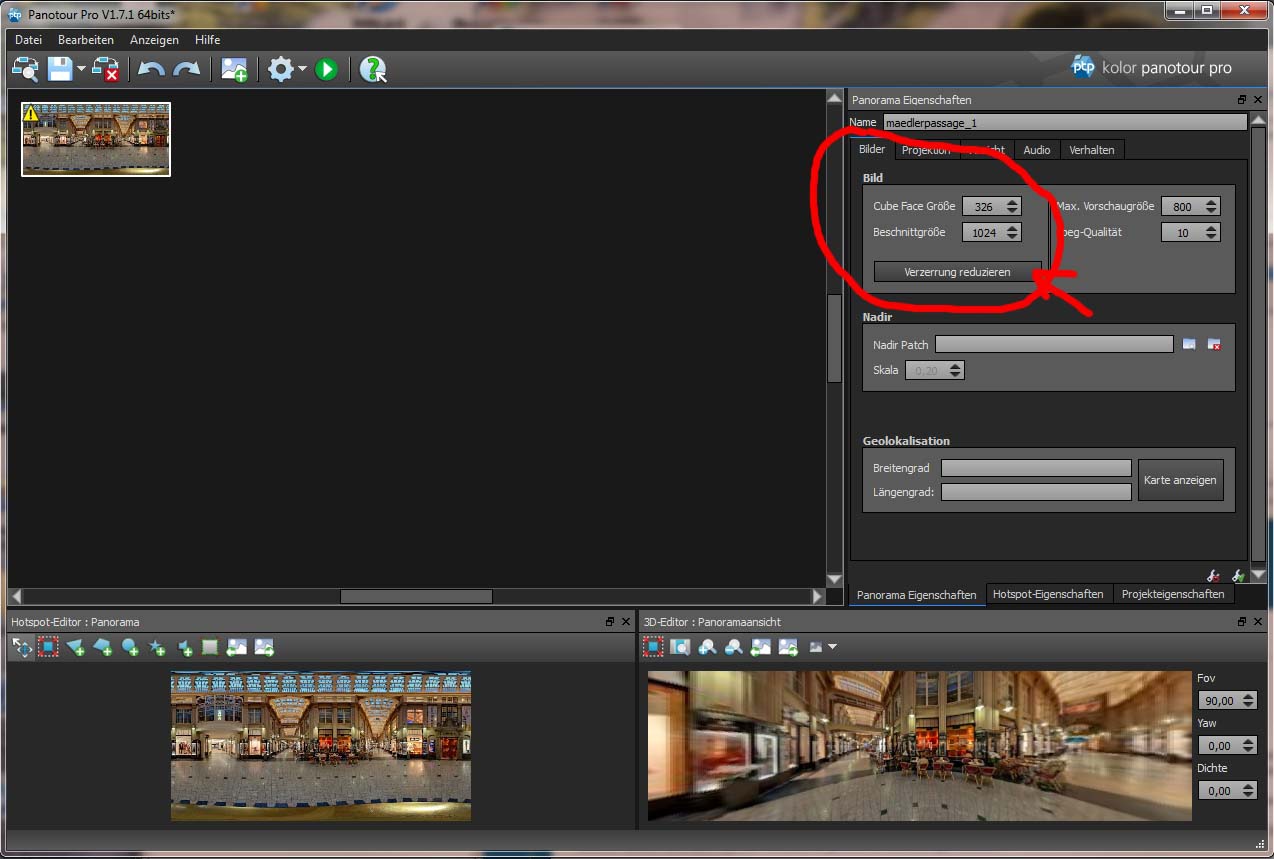Click the undo arrow in main toolbar
Image resolution: width=1274 pixels, height=859 pixels.
pos(151,69)
